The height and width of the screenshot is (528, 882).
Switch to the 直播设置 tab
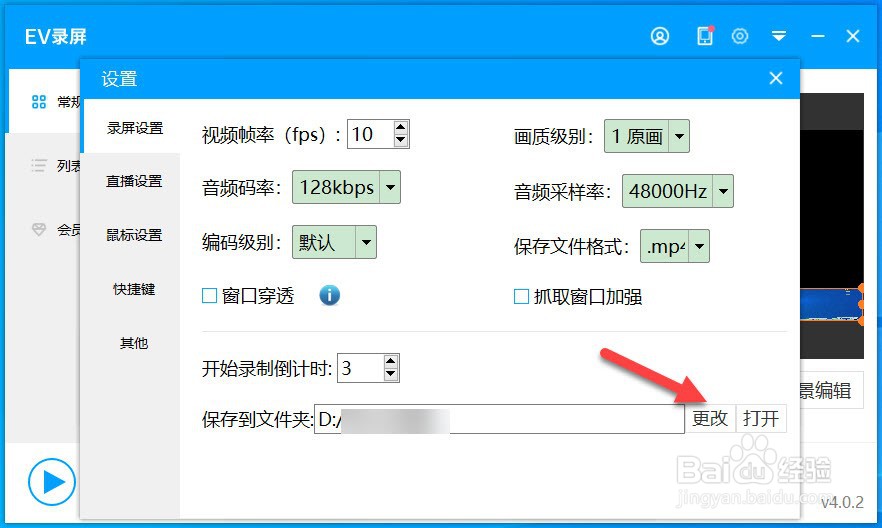(134, 181)
